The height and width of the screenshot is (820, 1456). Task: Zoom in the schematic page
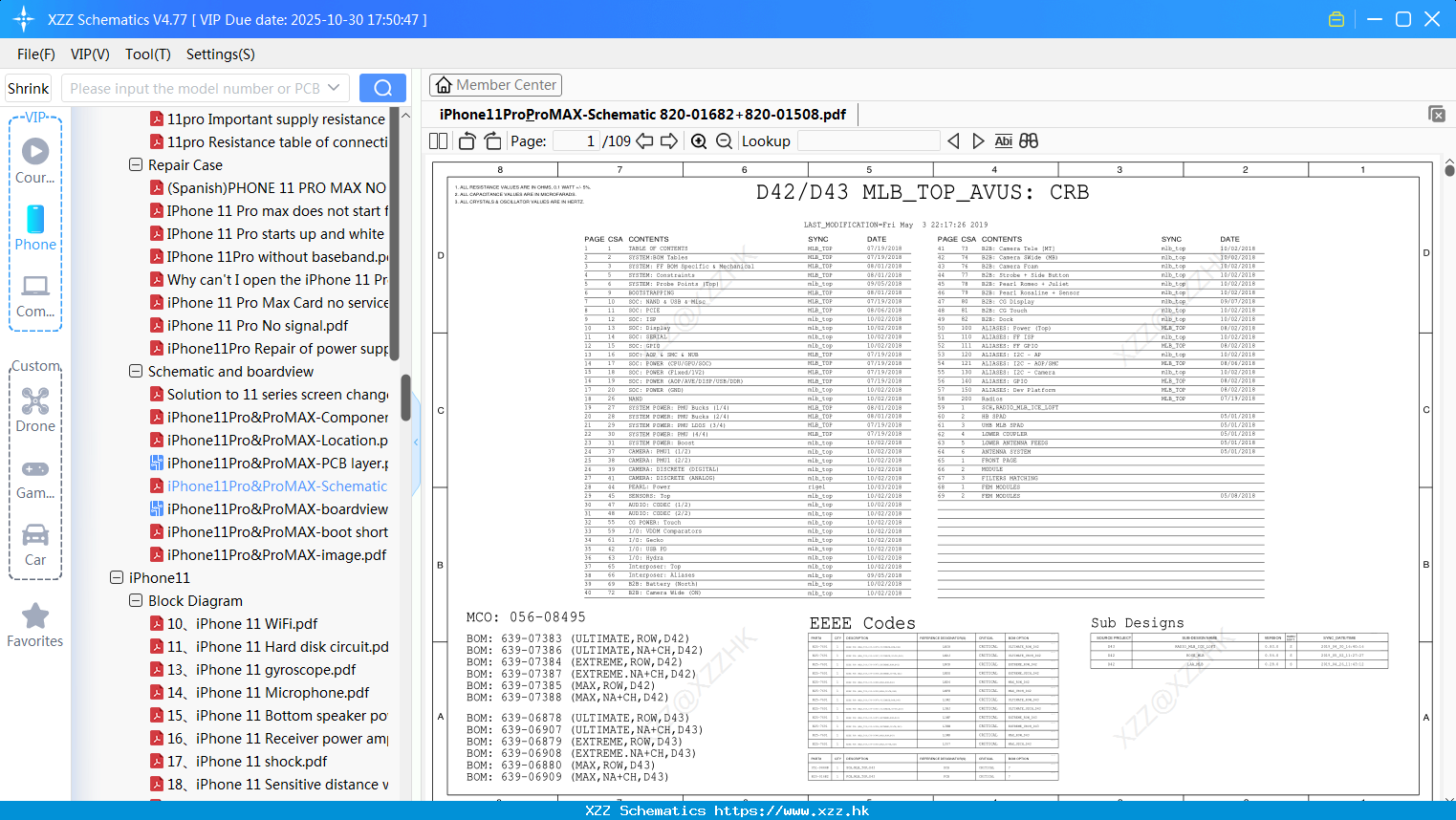point(699,141)
